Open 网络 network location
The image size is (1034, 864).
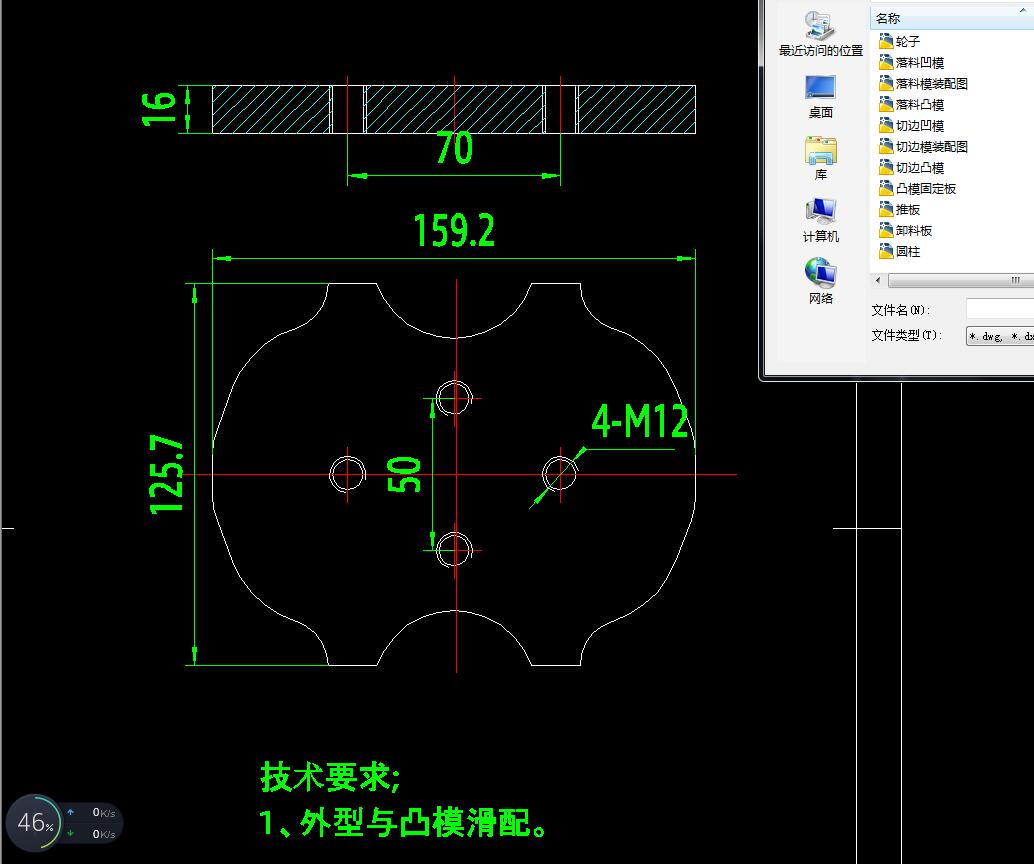tap(820, 282)
